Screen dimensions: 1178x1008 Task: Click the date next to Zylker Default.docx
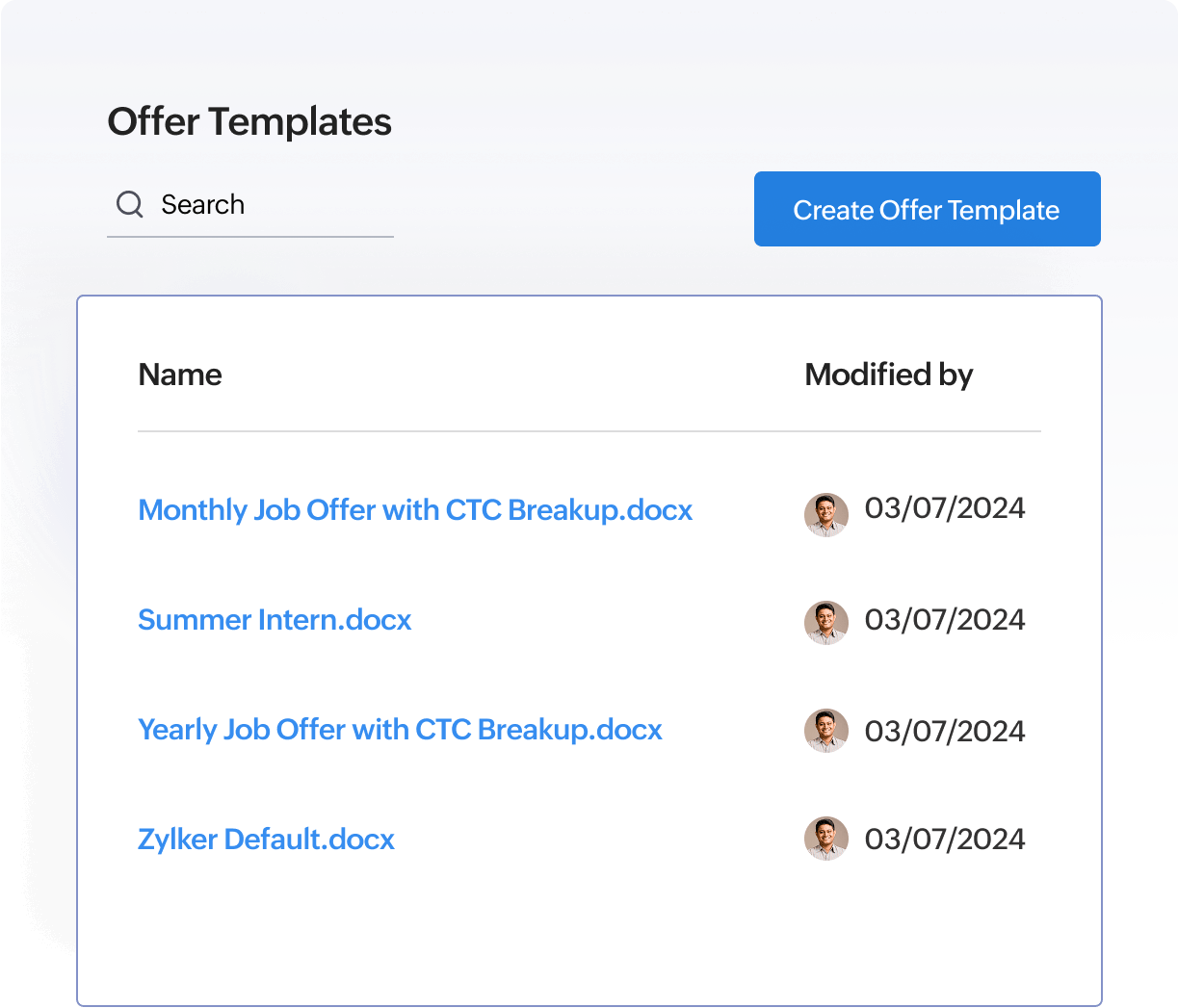pyautogui.click(x=944, y=839)
